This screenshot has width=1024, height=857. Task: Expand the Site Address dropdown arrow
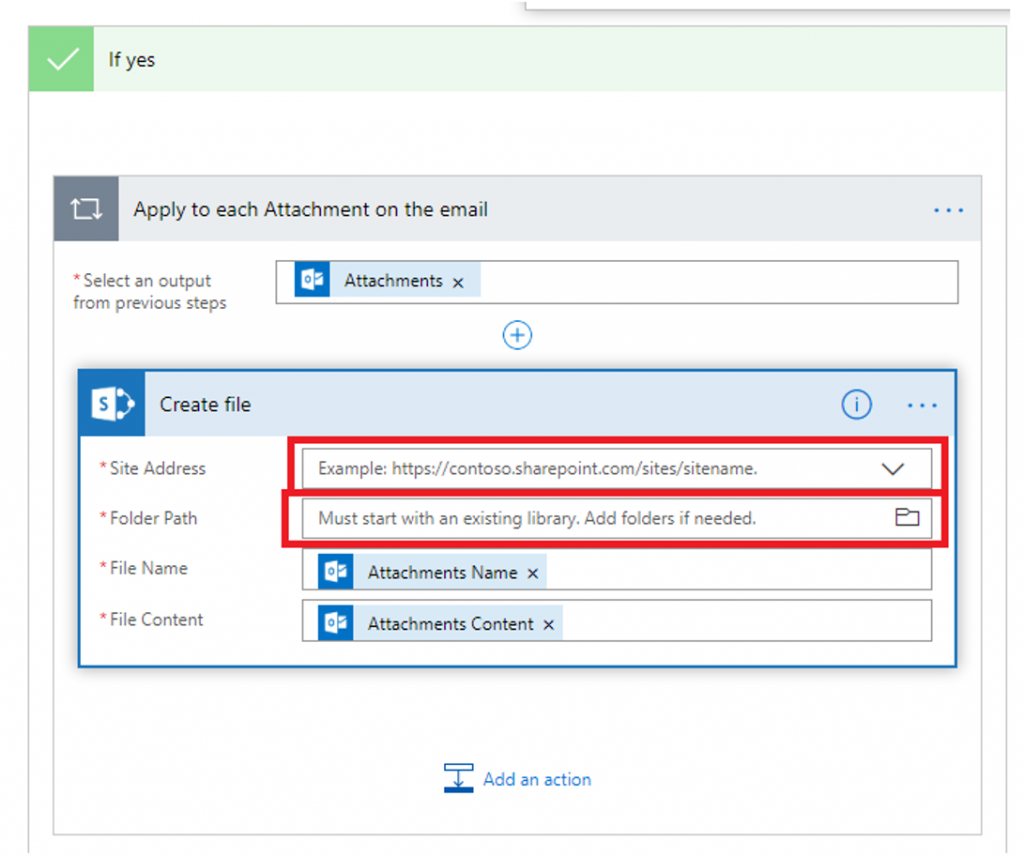pyautogui.click(x=892, y=468)
